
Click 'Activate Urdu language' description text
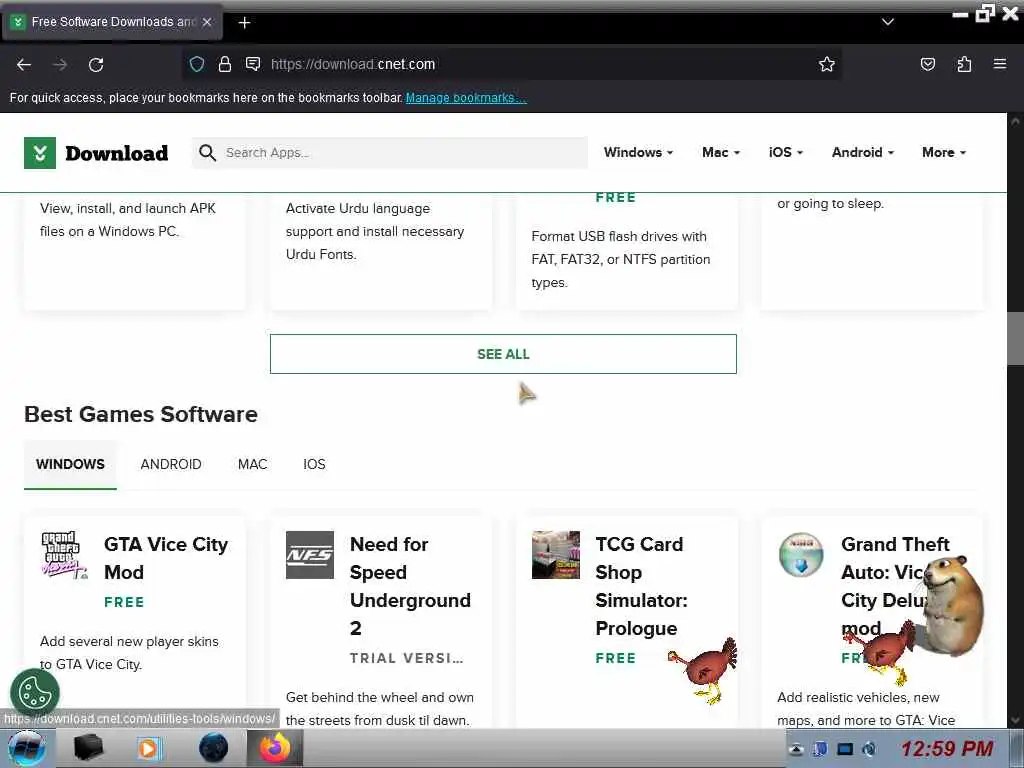tap(375, 231)
